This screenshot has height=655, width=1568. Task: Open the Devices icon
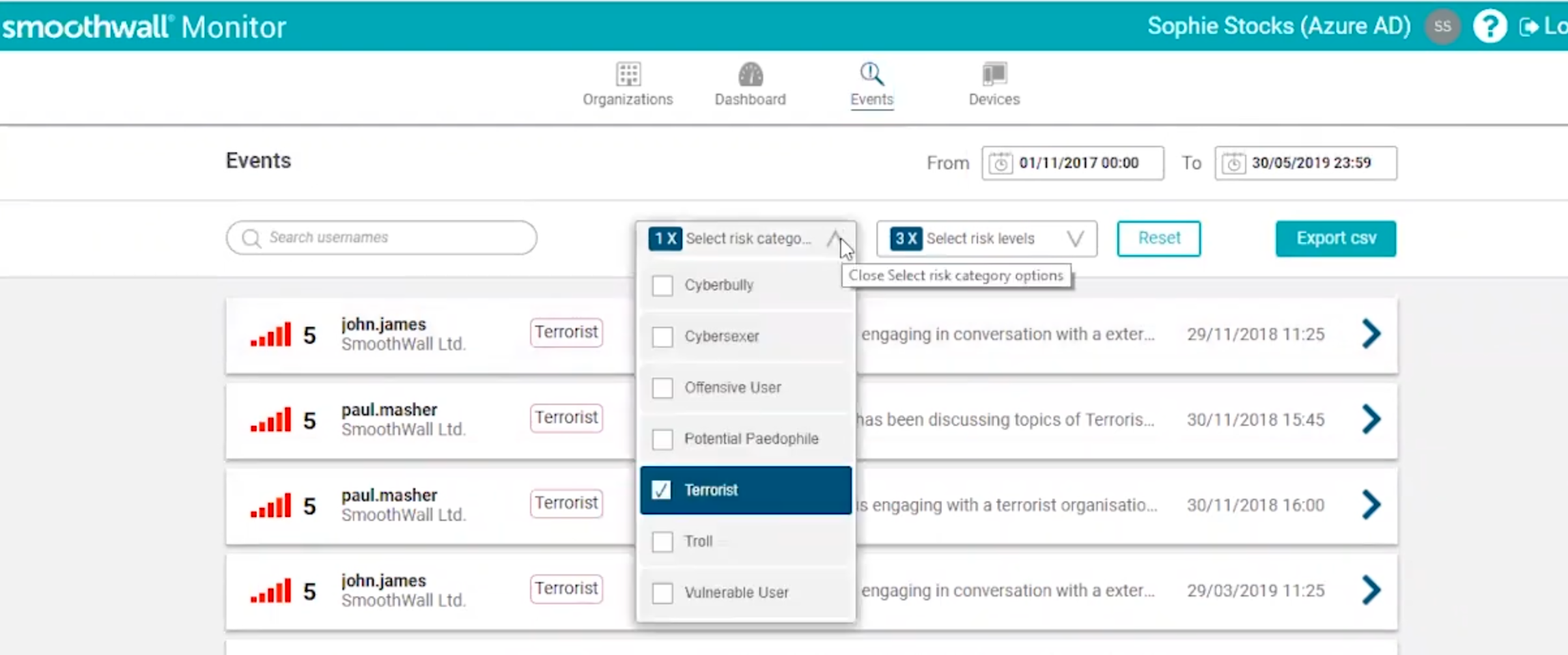coord(994,74)
